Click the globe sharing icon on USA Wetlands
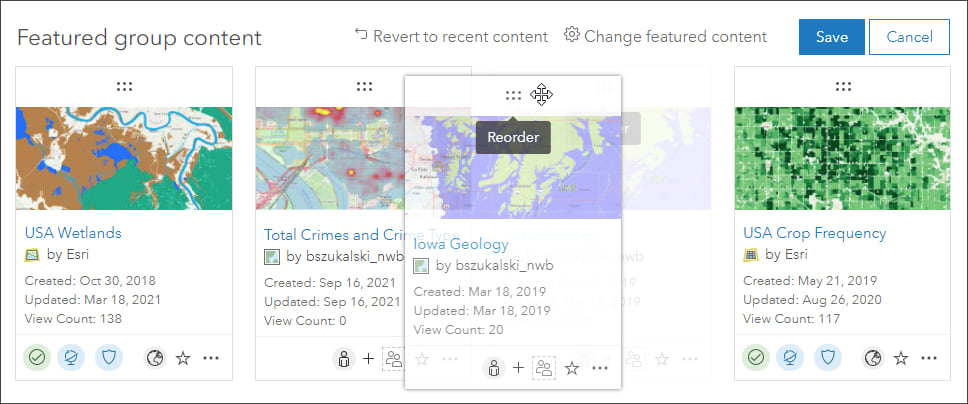 coord(154,358)
